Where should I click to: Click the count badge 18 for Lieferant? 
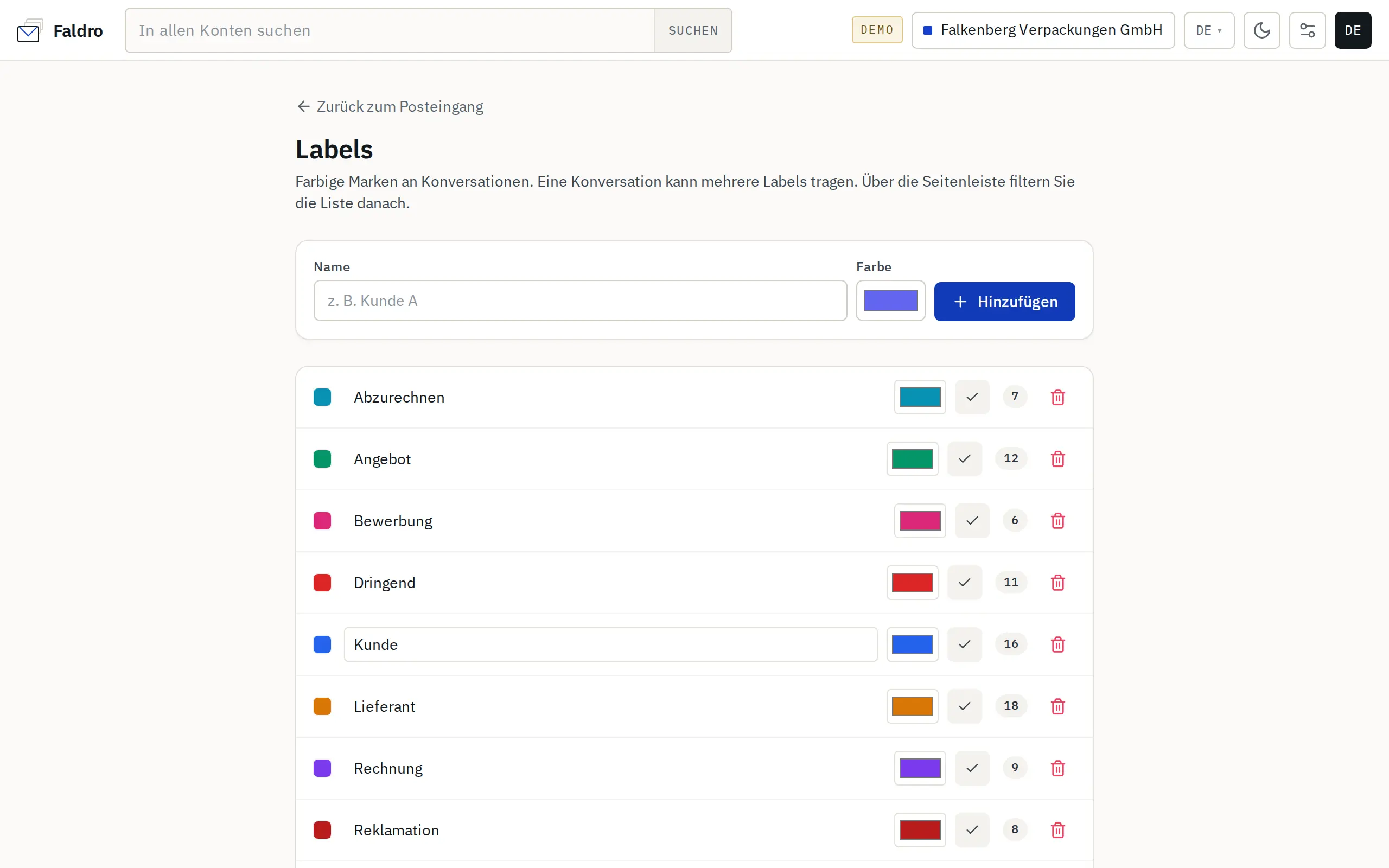(x=1011, y=706)
